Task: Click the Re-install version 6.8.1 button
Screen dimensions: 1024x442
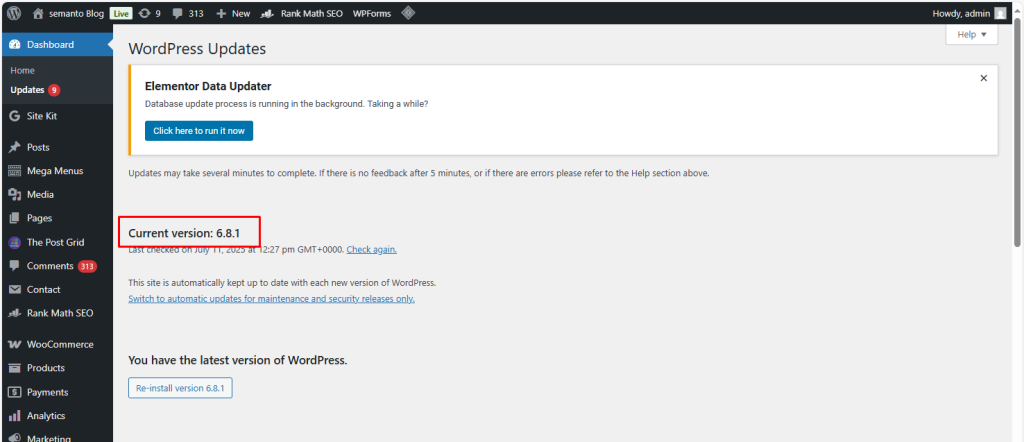Action: [x=180, y=388]
